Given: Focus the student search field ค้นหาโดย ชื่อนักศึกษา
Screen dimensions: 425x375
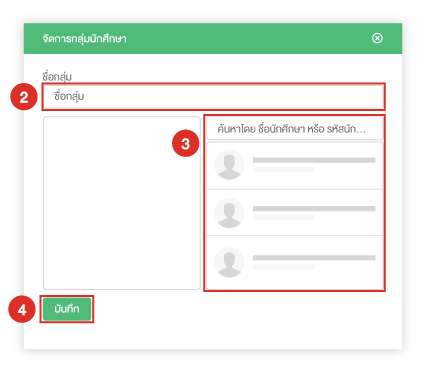Looking at the screenshot, I should click(295, 129).
